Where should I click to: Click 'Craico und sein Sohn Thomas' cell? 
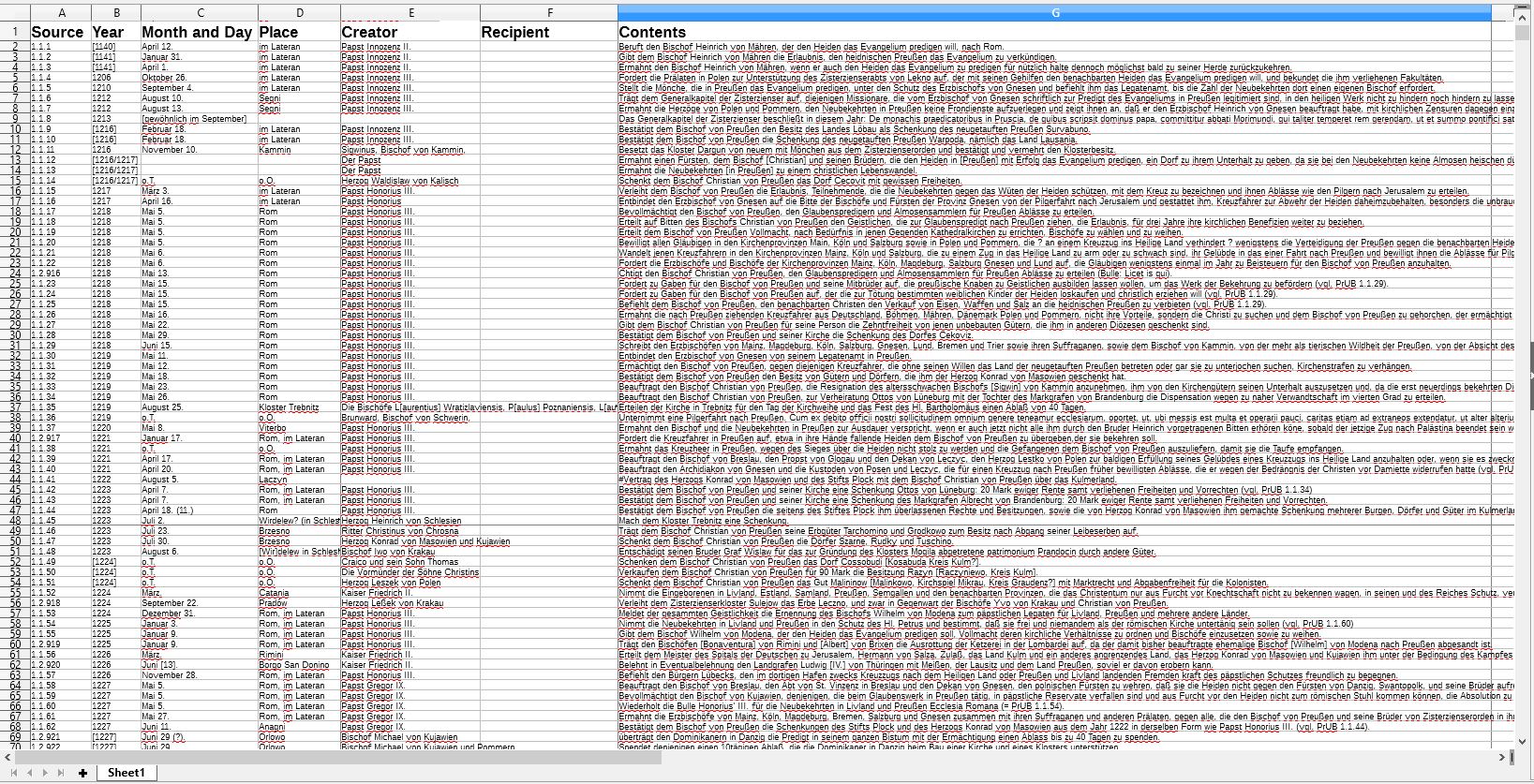[410, 562]
